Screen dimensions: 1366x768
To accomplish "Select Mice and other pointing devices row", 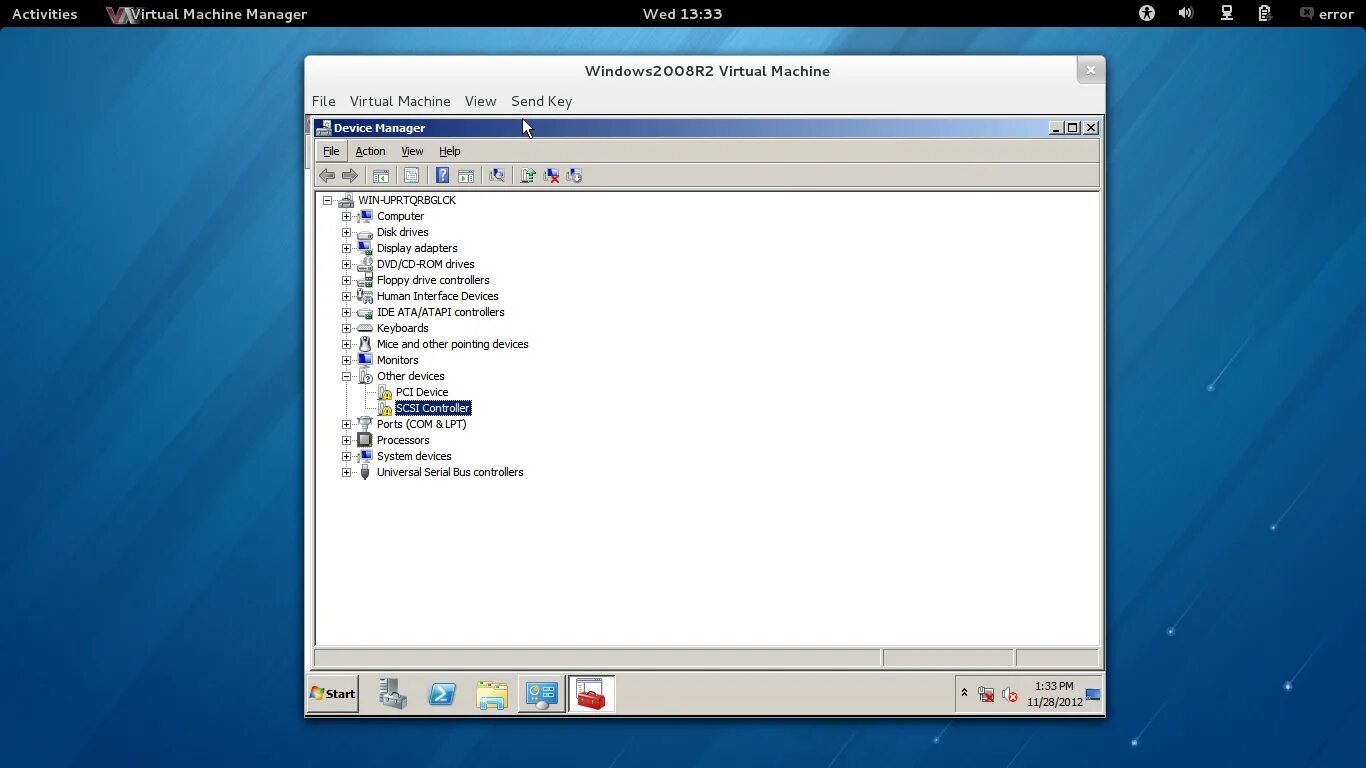I will [x=452, y=344].
